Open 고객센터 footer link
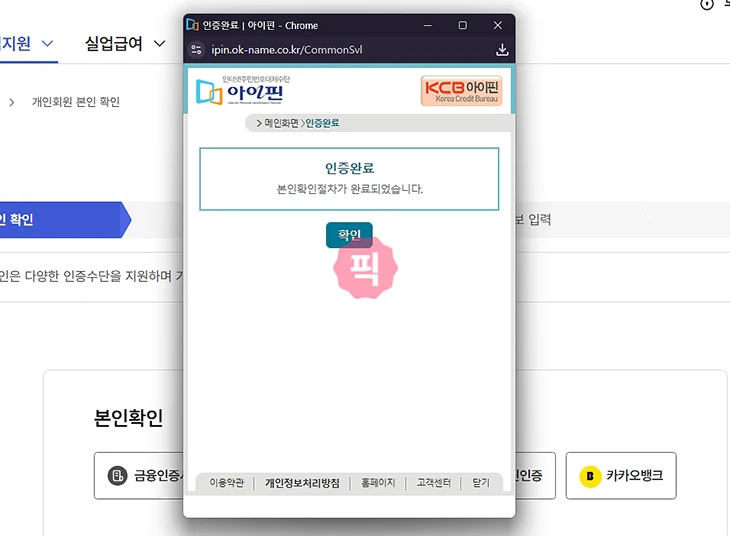 click(x=433, y=482)
